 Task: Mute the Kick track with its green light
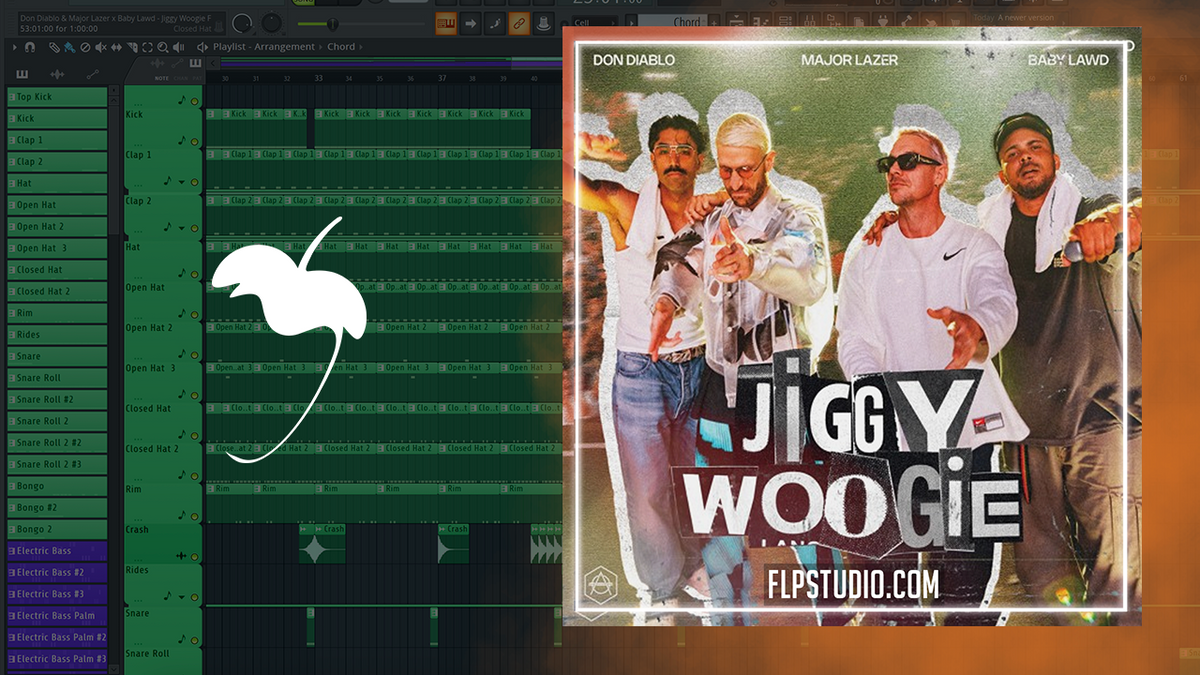pyautogui.click(x=194, y=101)
